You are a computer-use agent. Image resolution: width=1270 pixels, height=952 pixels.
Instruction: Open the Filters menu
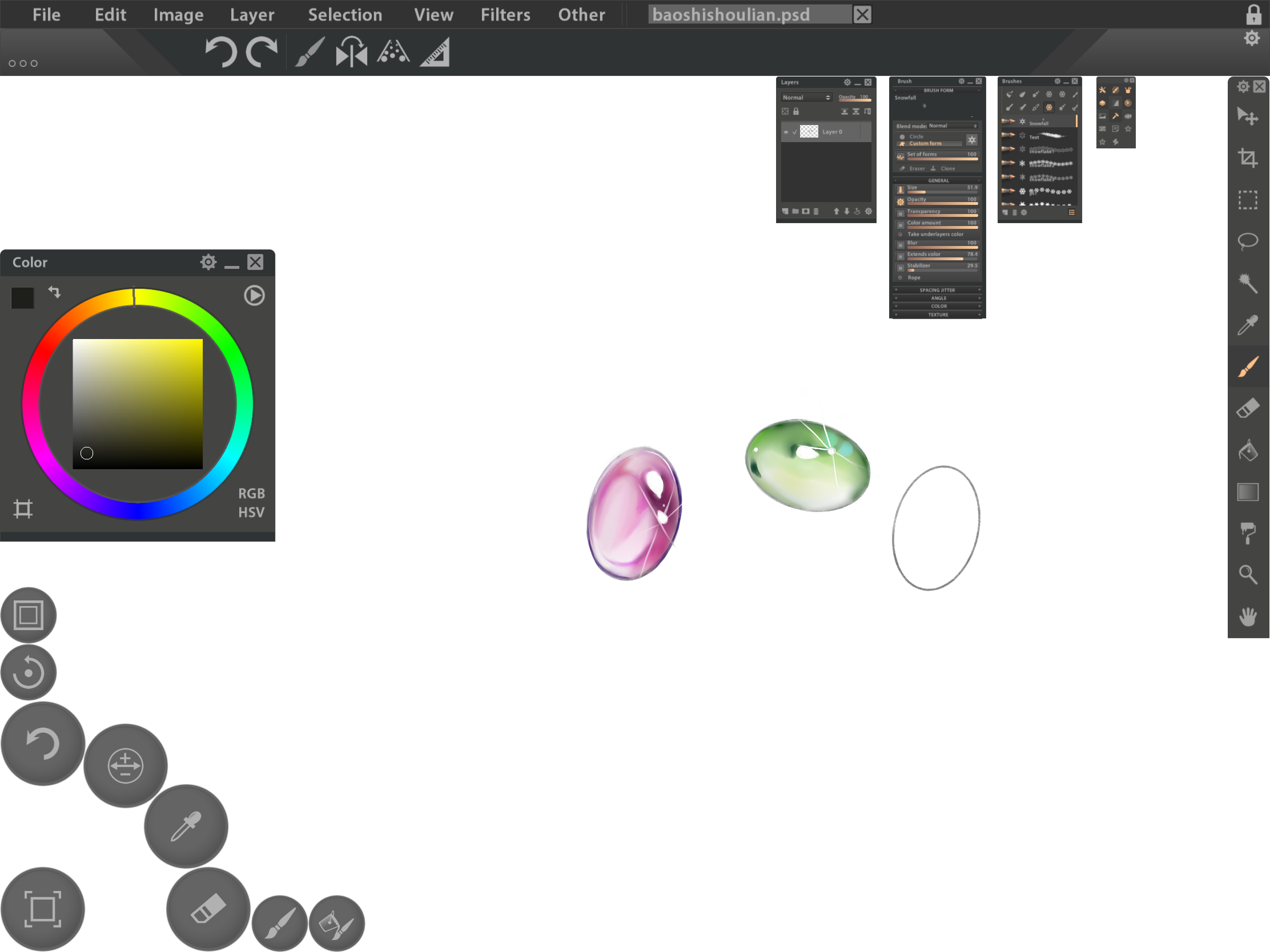(x=505, y=15)
